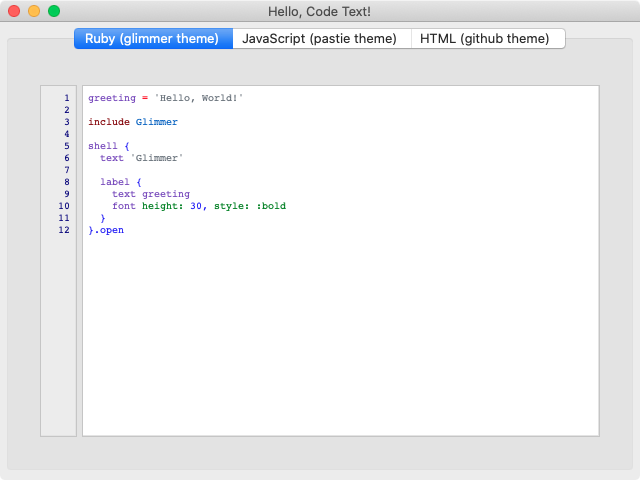Click the 'include' keyword
The height and width of the screenshot is (480, 640).
(109, 122)
